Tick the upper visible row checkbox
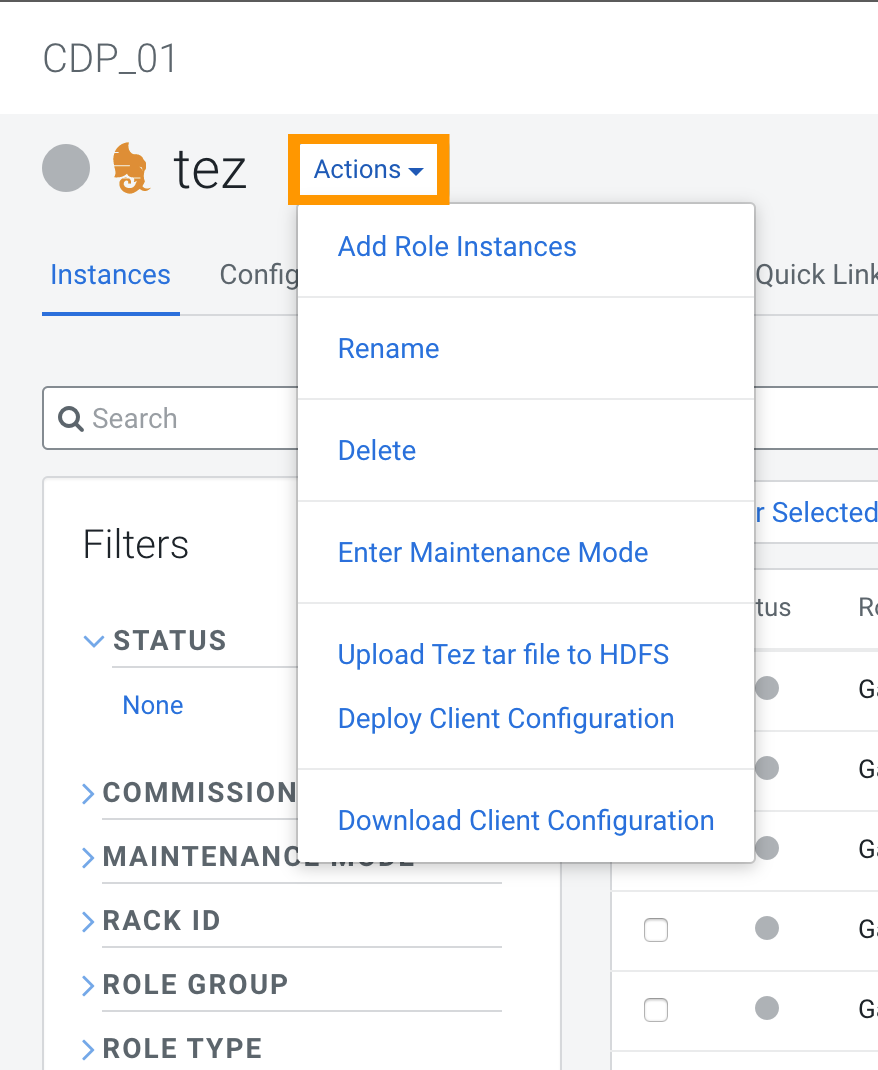The width and height of the screenshot is (878, 1070). [x=656, y=931]
